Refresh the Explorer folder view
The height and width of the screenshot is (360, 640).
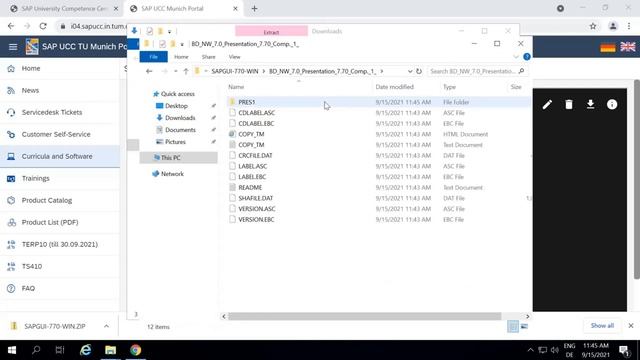pos(419,71)
